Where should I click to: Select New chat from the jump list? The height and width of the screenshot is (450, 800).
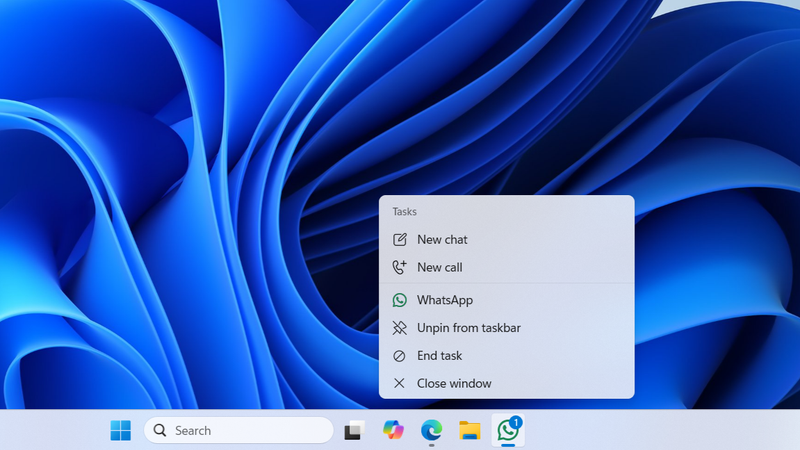click(x=442, y=240)
